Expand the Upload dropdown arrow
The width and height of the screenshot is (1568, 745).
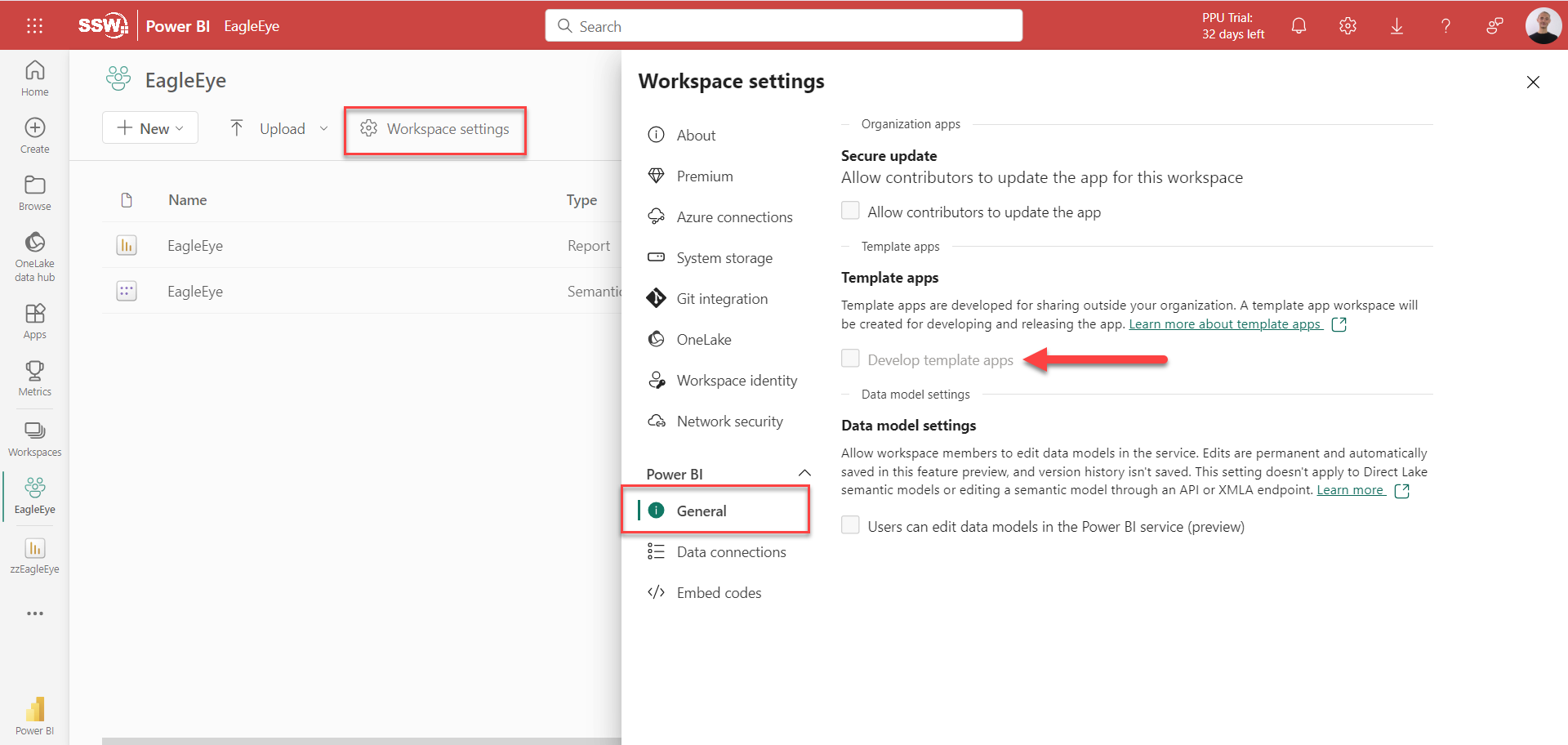click(323, 128)
